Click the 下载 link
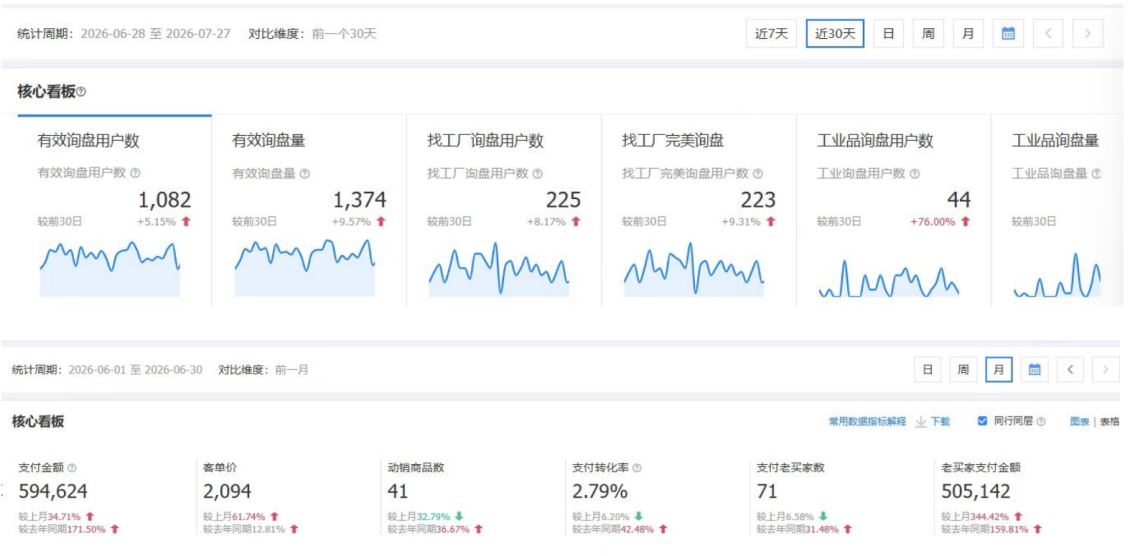This screenshot has width=1130, height=556. (940, 421)
